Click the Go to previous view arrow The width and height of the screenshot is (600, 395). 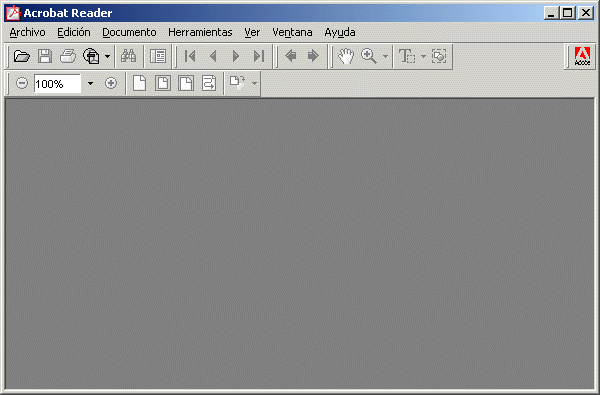pyautogui.click(x=290, y=56)
